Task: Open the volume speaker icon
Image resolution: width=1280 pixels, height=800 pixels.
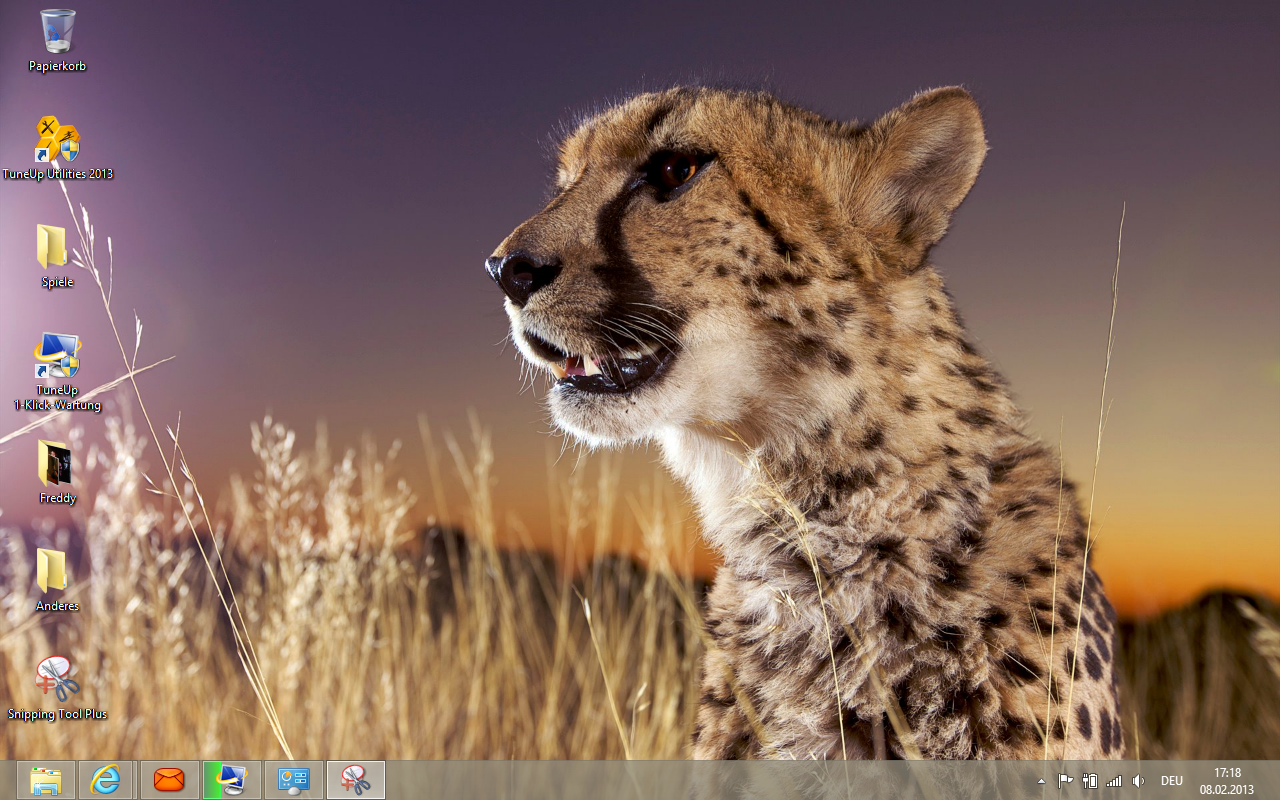Action: 1138,781
